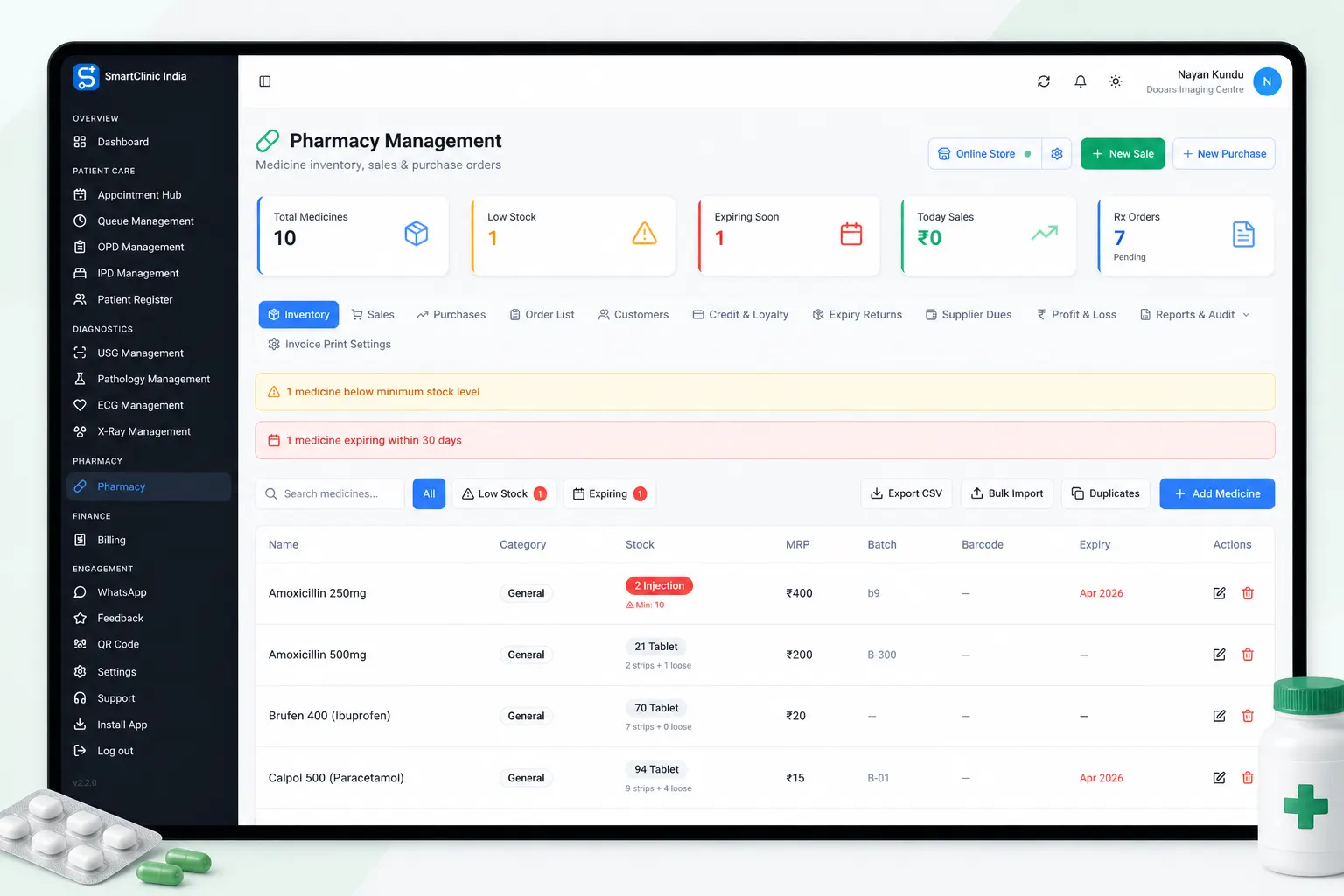Delete the Brufen 400 row
Viewport: 1344px width, 896px height.
[x=1248, y=716]
